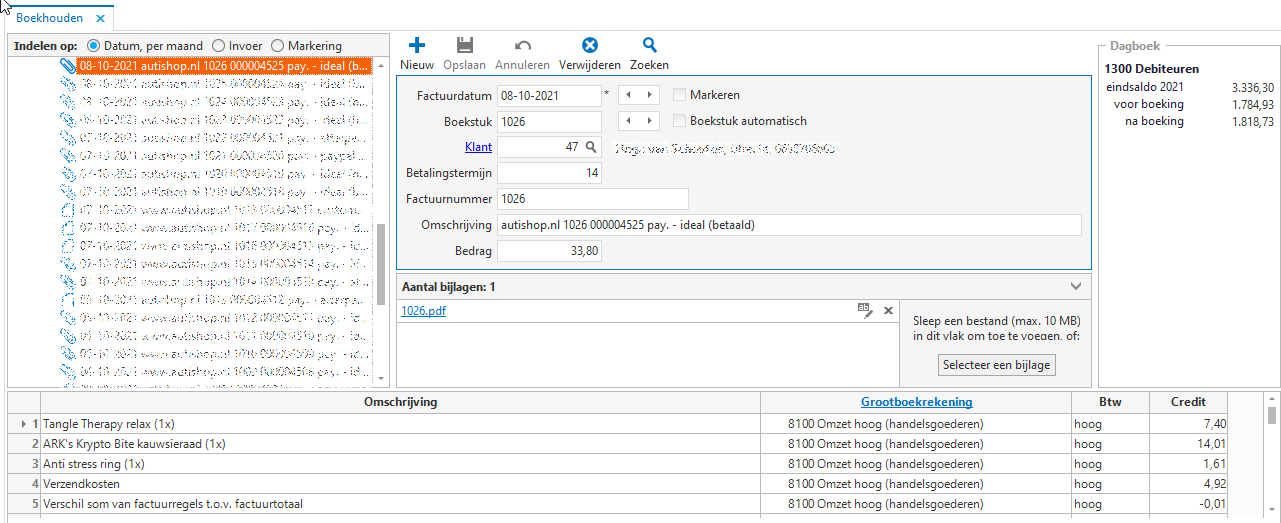
Task: Collapse the 'Aantal bijlagen' panel chevron
Action: click(x=1076, y=286)
